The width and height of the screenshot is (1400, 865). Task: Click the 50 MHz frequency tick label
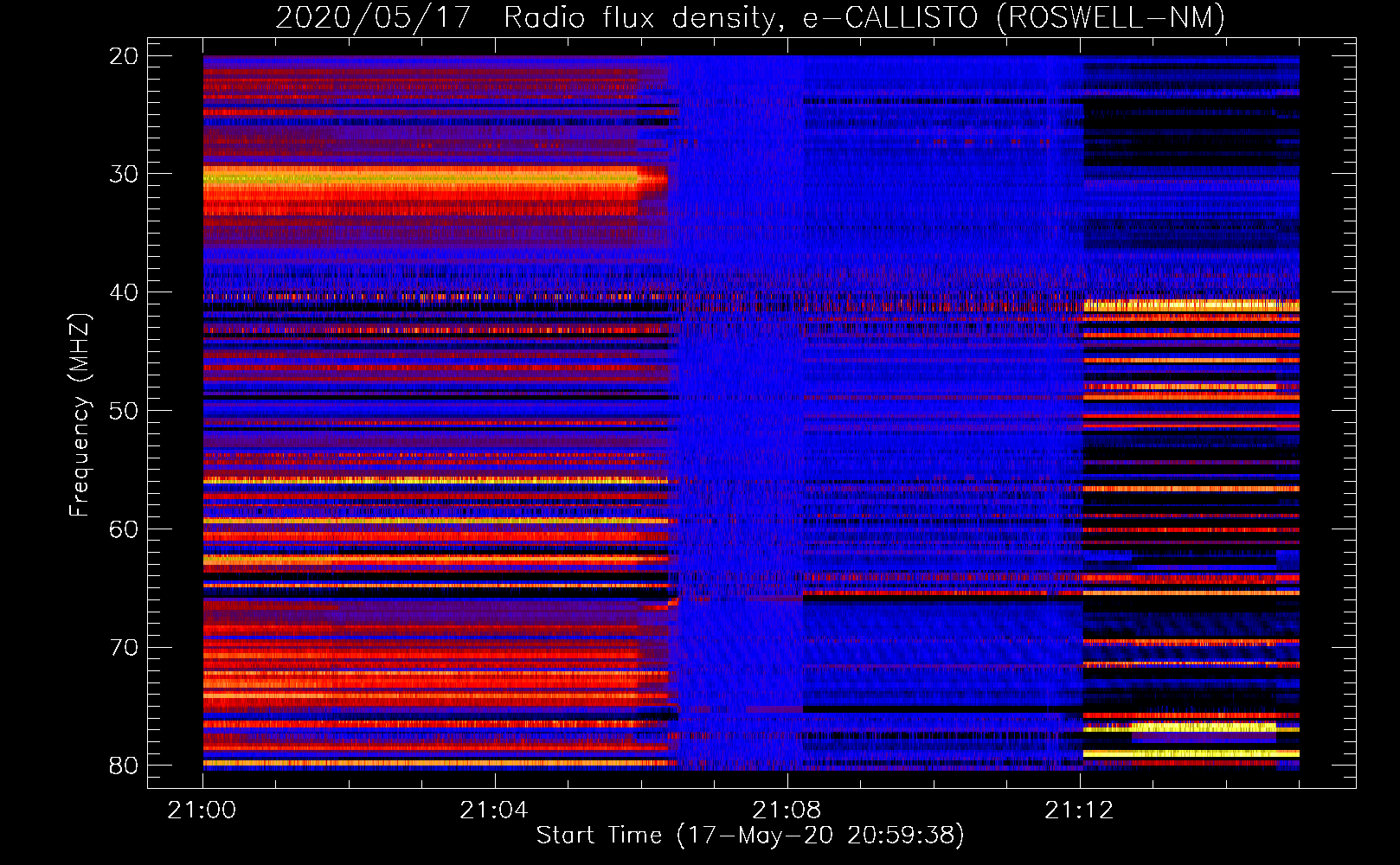tap(124, 411)
